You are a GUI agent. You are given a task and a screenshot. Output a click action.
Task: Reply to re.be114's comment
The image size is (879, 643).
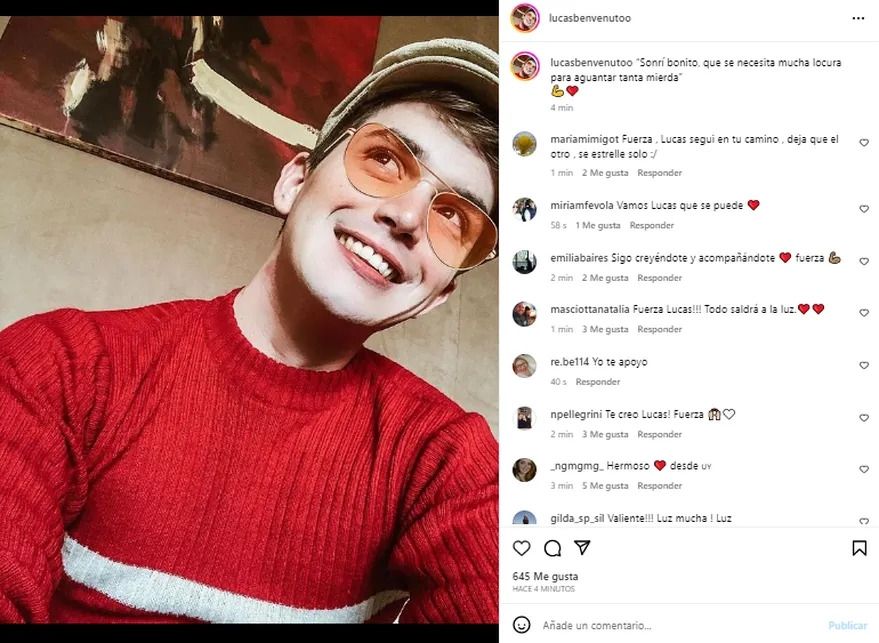[x=598, y=382]
